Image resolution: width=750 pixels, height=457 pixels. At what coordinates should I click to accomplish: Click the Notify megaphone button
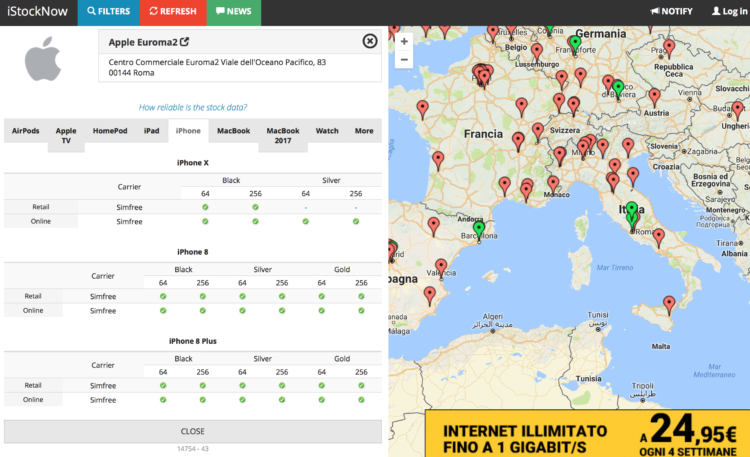pos(671,12)
